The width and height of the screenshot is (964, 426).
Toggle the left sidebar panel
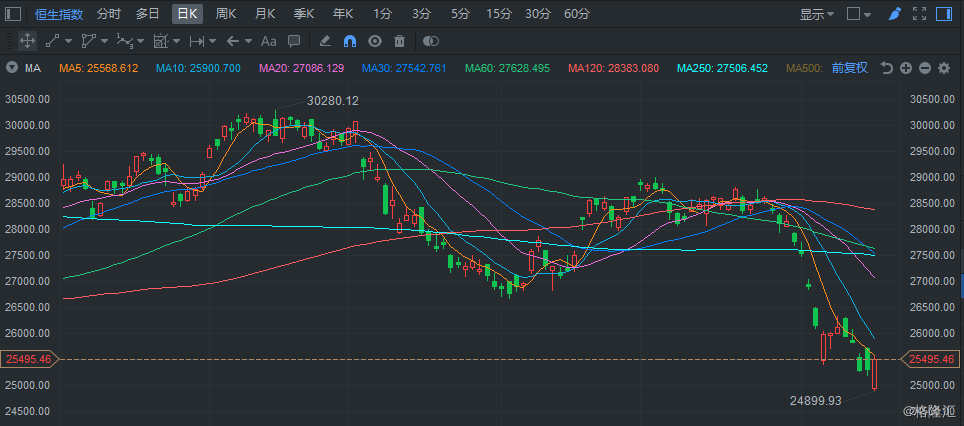point(13,14)
